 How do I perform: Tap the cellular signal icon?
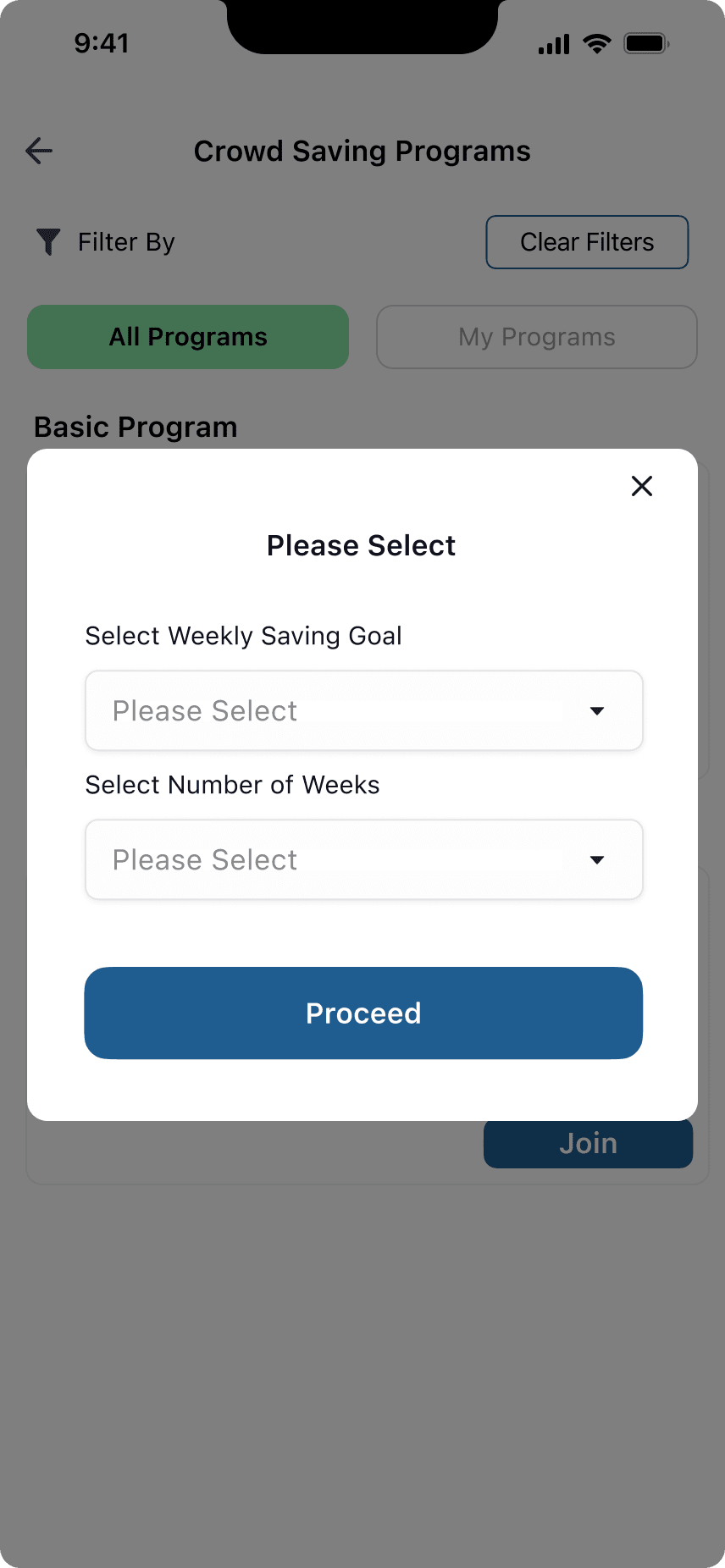(554, 44)
